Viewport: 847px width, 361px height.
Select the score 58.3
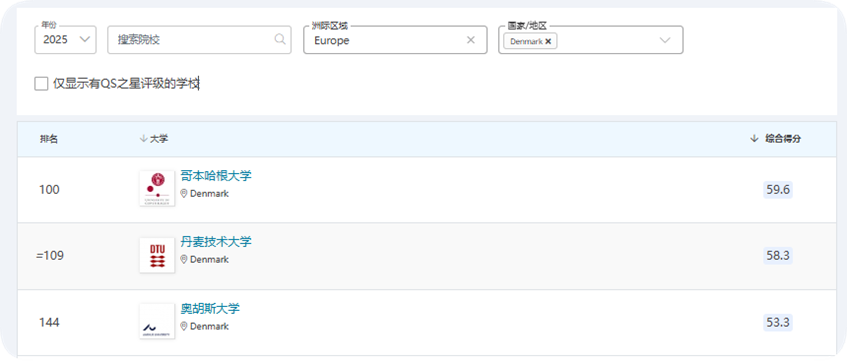(778, 256)
